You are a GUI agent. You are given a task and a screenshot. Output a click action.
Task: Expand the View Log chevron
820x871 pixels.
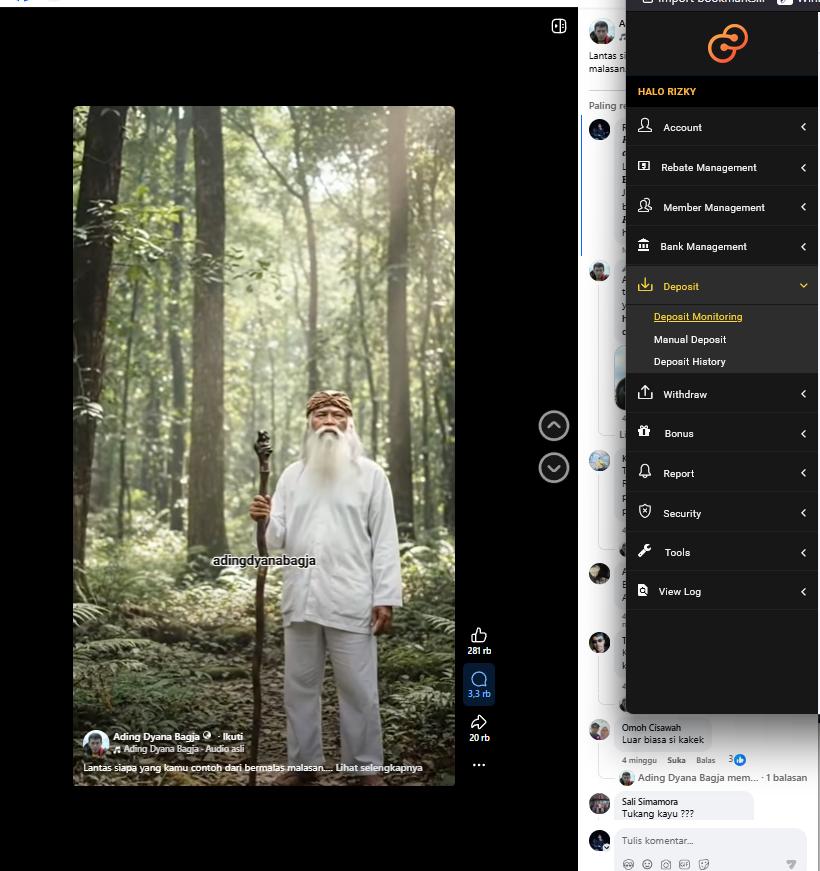pos(803,592)
